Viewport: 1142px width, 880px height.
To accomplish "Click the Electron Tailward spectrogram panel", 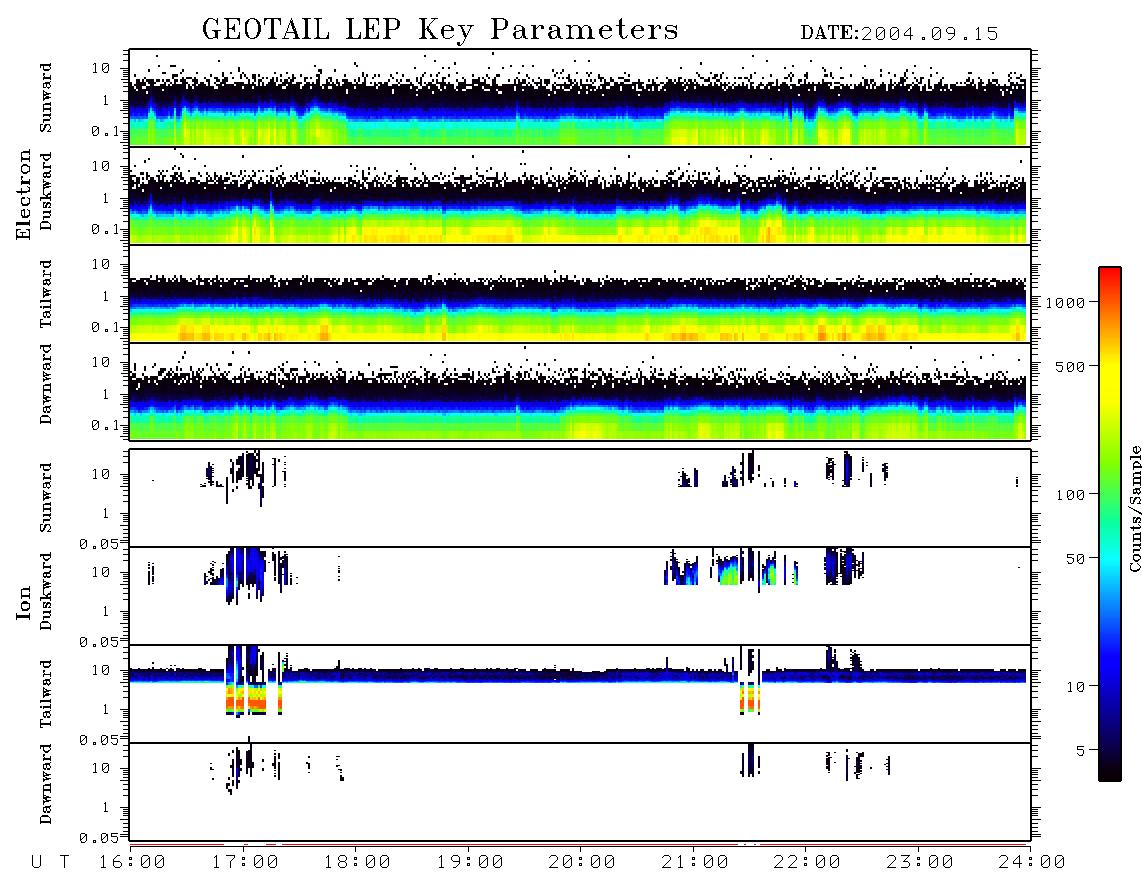I will (x=580, y=294).
